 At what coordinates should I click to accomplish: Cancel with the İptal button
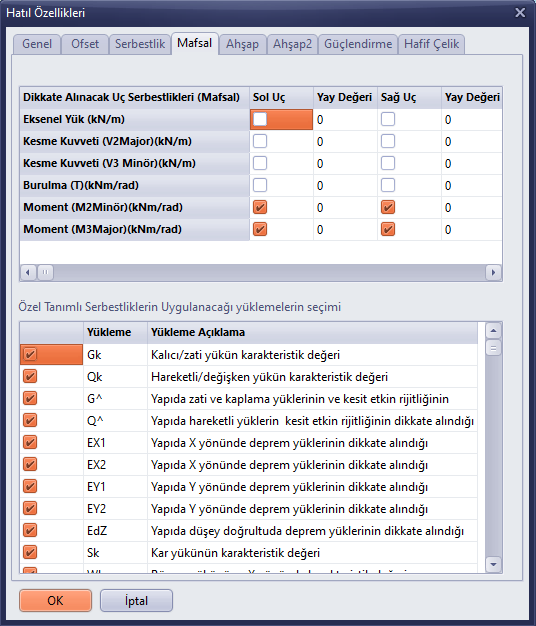136,600
